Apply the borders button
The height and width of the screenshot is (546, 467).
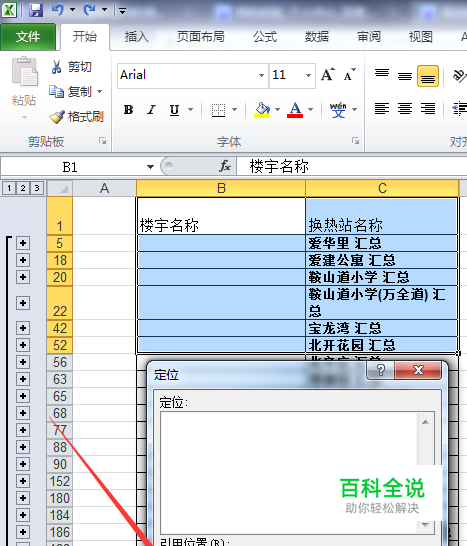(218, 110)
